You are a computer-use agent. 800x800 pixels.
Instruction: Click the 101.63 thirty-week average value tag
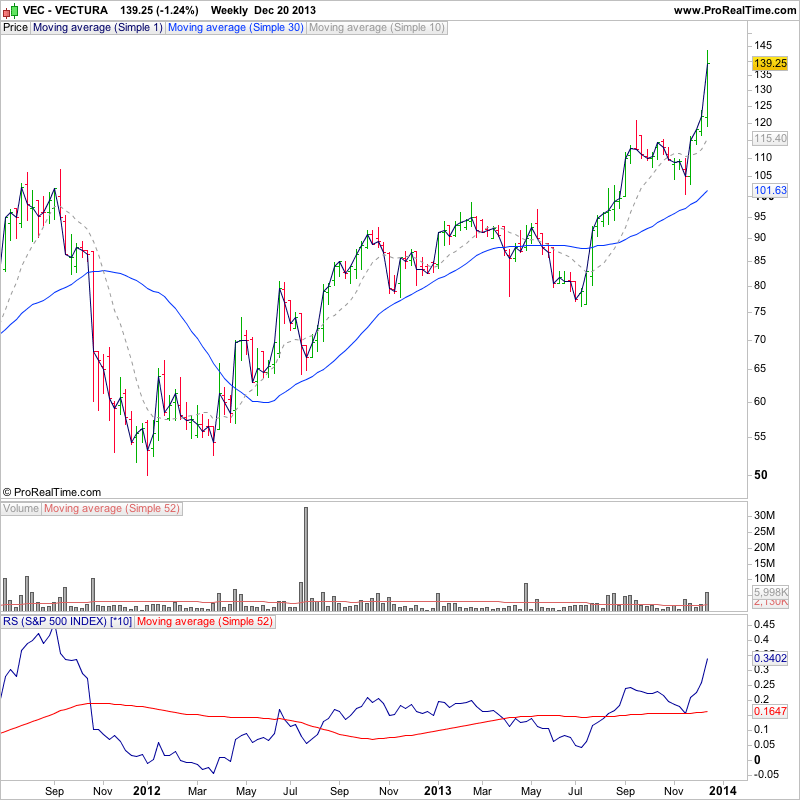[x=770, y=190]
